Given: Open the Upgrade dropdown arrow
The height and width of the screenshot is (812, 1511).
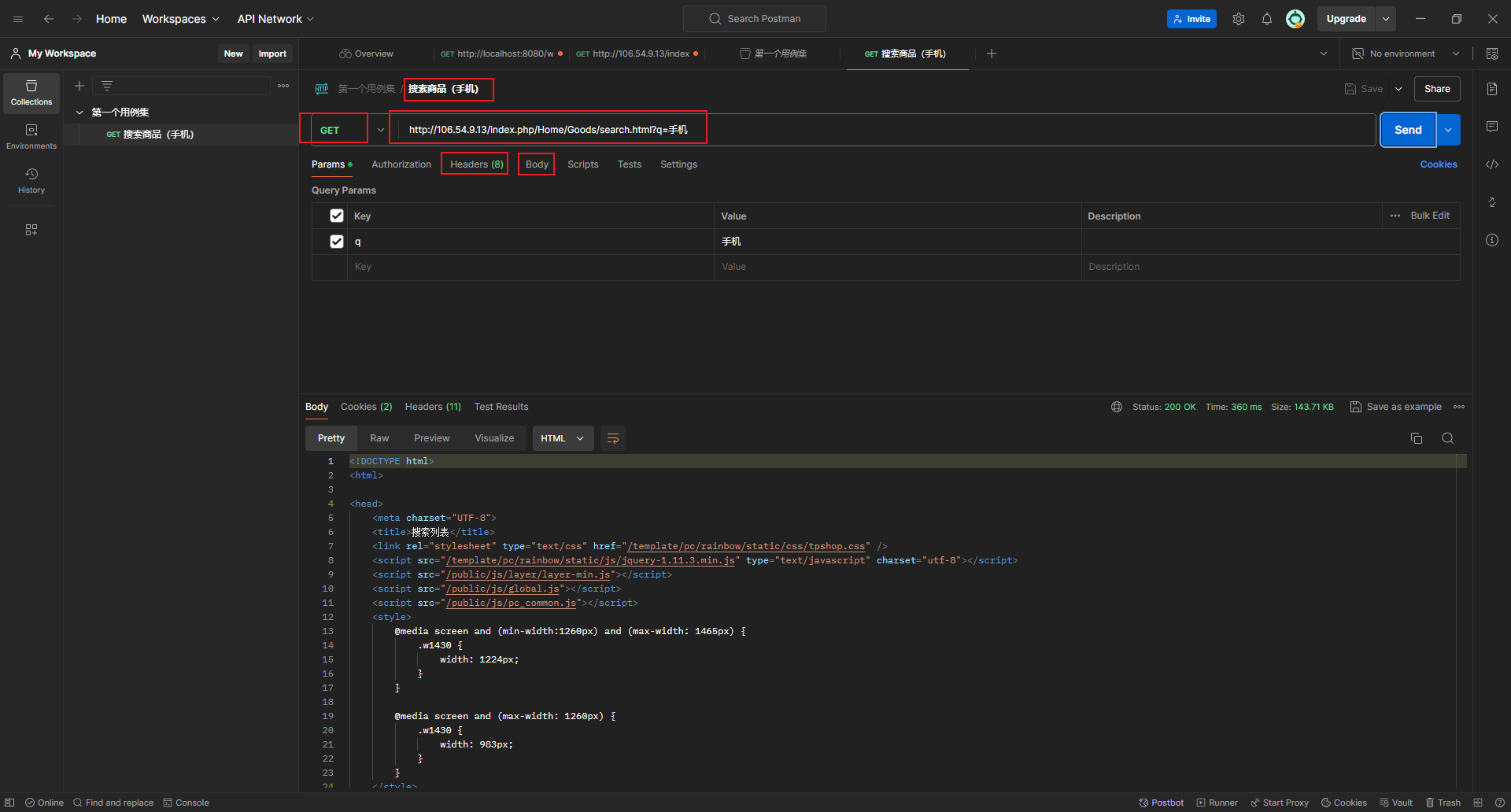Looking at the screenshot, I should tap(1386, 19).
